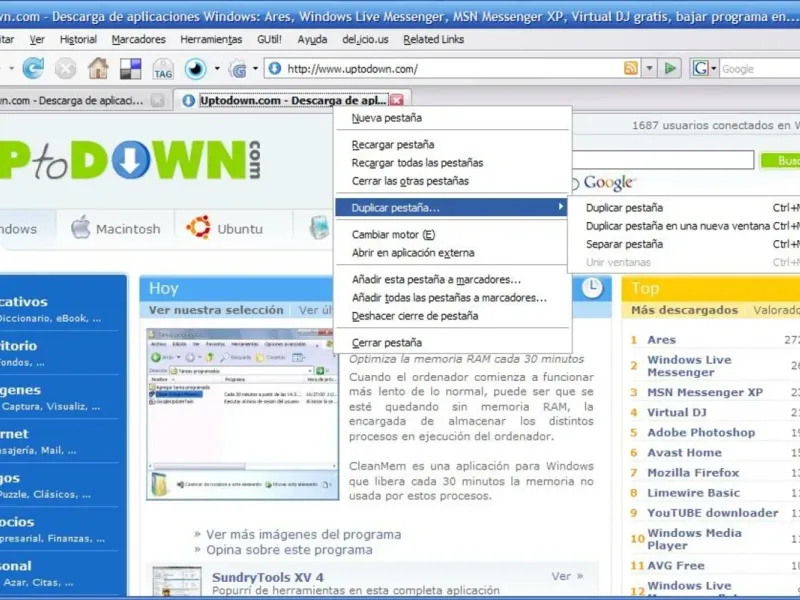
Task: Select Separar pestaña in submenu
Action: pos(685,244)
